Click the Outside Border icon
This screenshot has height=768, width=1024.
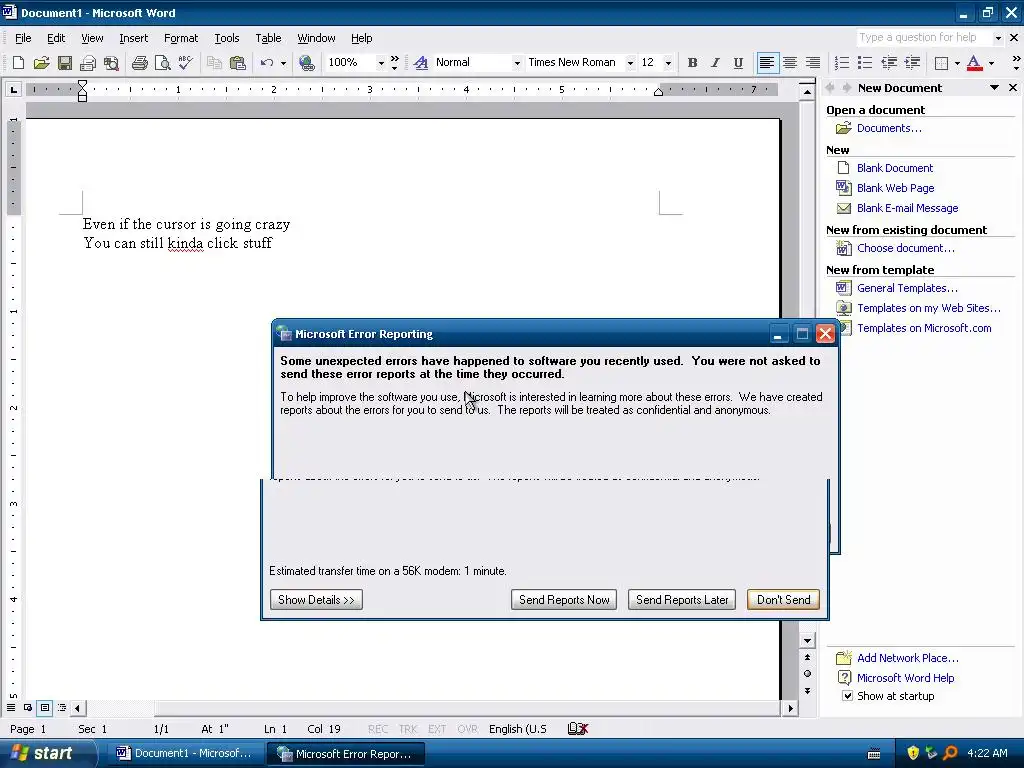[941, 63]
